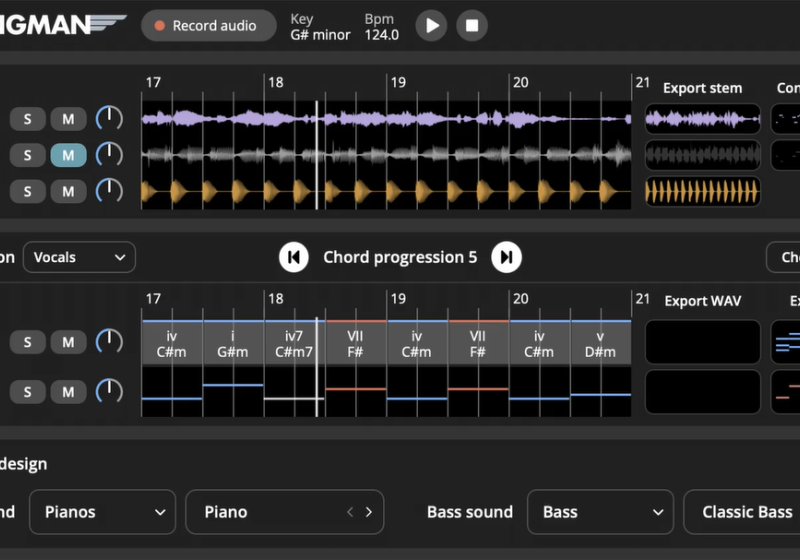The width and height of the screenshot is (800, 560).
Task: Select next piano preset using right chevron
Action: click(368, 512)
